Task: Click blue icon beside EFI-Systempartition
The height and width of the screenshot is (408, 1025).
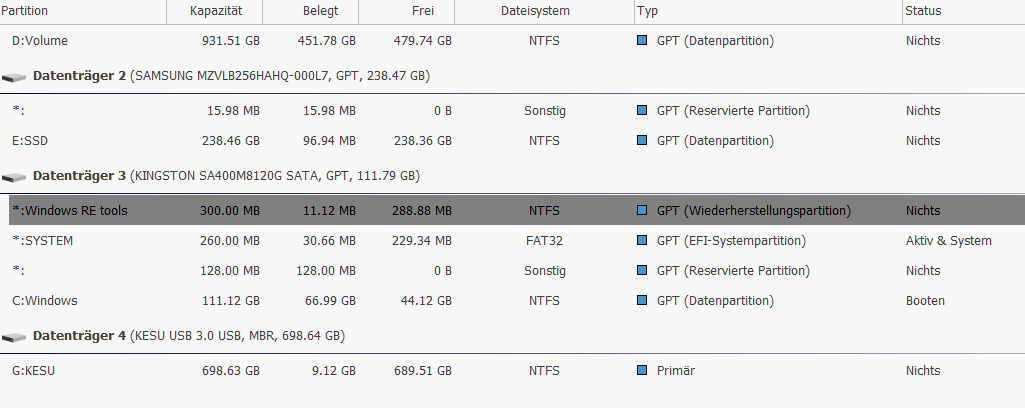Action: [642, 240]
